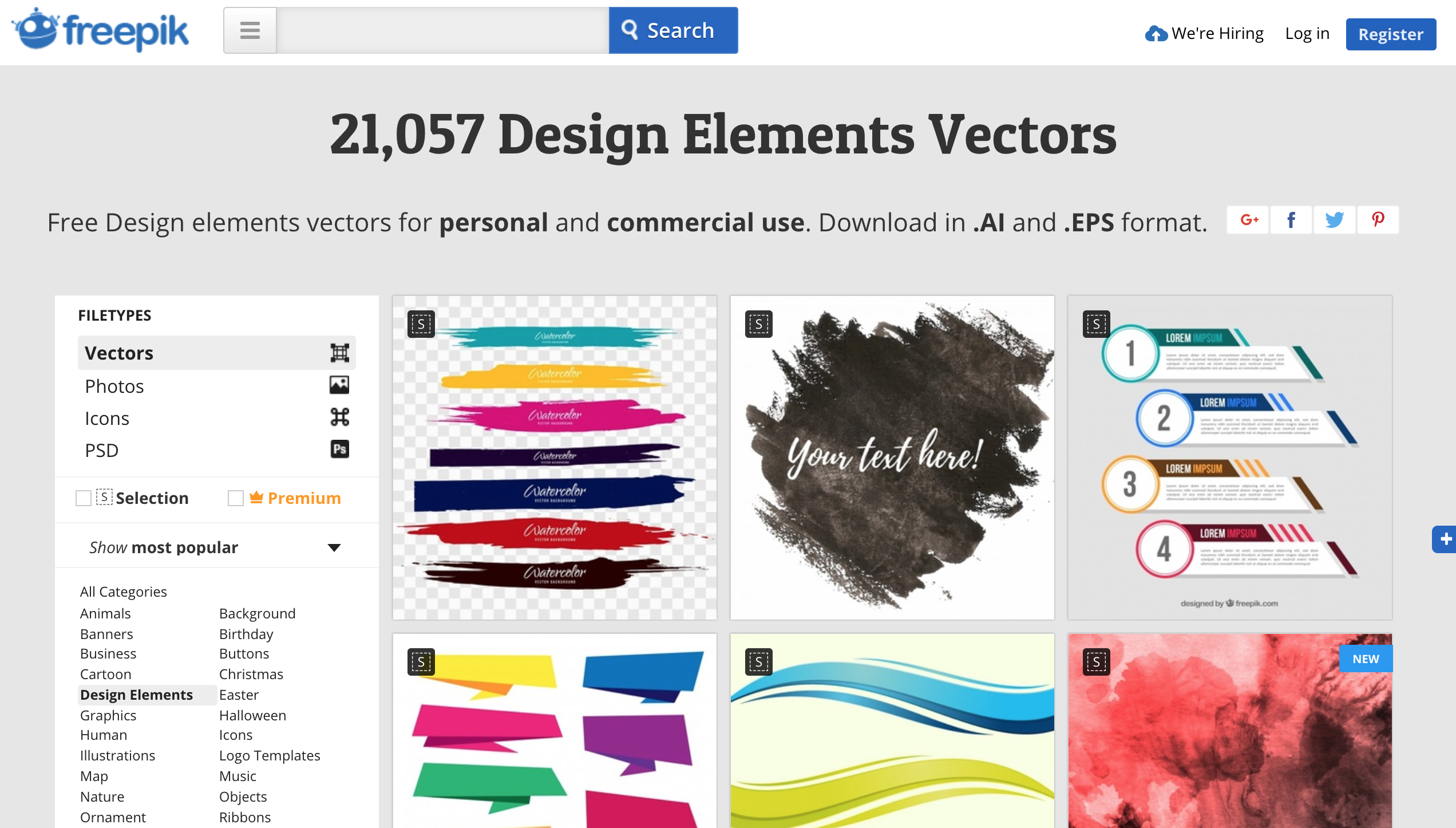Open the hamburger menu beside search box
Image resolution: width=1456 pixels, height=828 pixels.
click(x=250, y=30)
